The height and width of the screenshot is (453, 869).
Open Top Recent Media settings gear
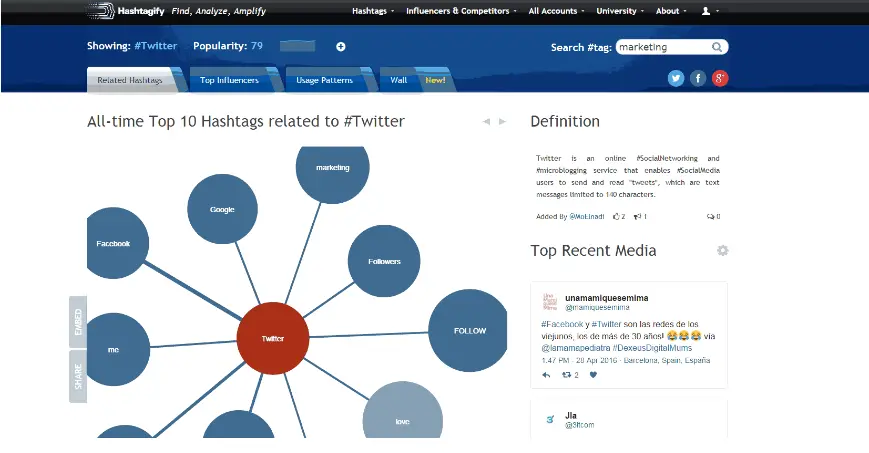(x=722, y=250)
